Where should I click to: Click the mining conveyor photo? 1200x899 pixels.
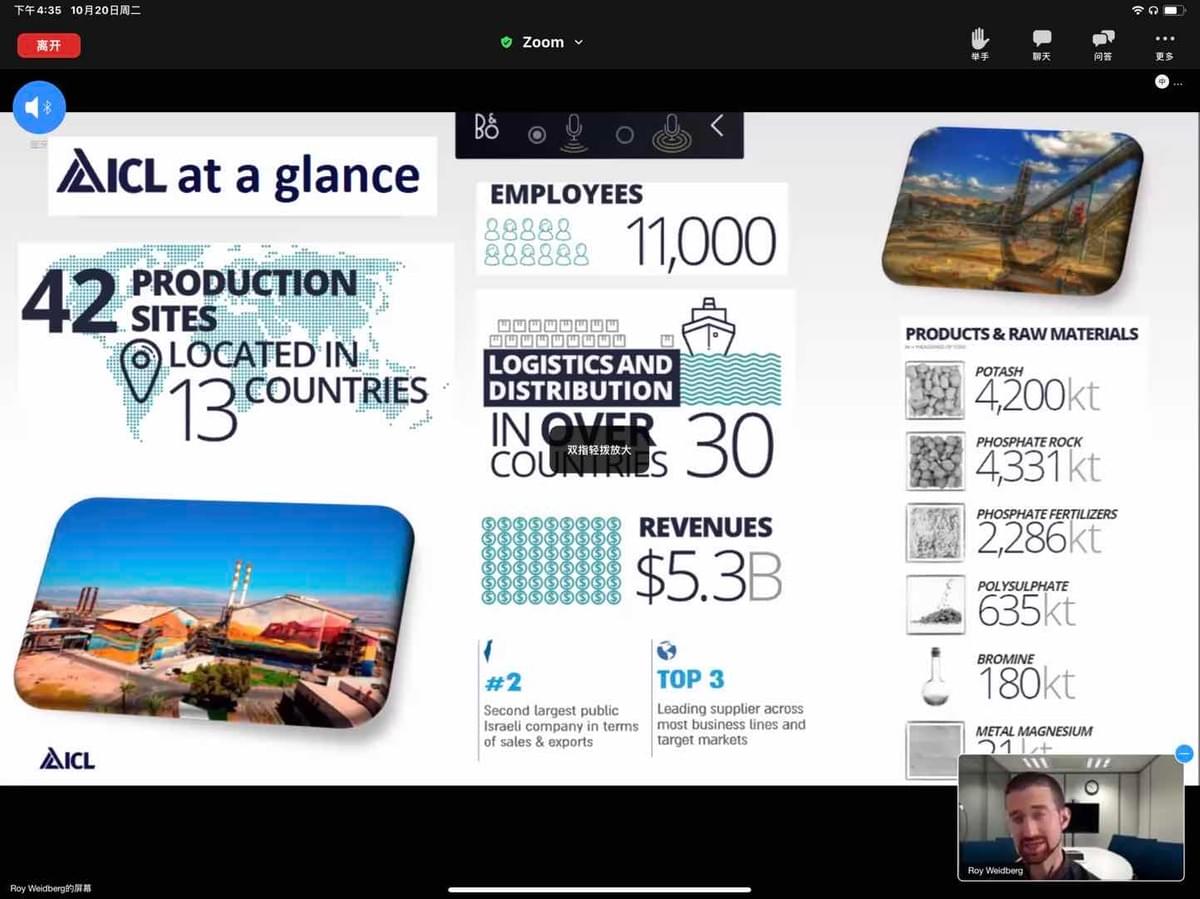click(x=1012, y=210)
